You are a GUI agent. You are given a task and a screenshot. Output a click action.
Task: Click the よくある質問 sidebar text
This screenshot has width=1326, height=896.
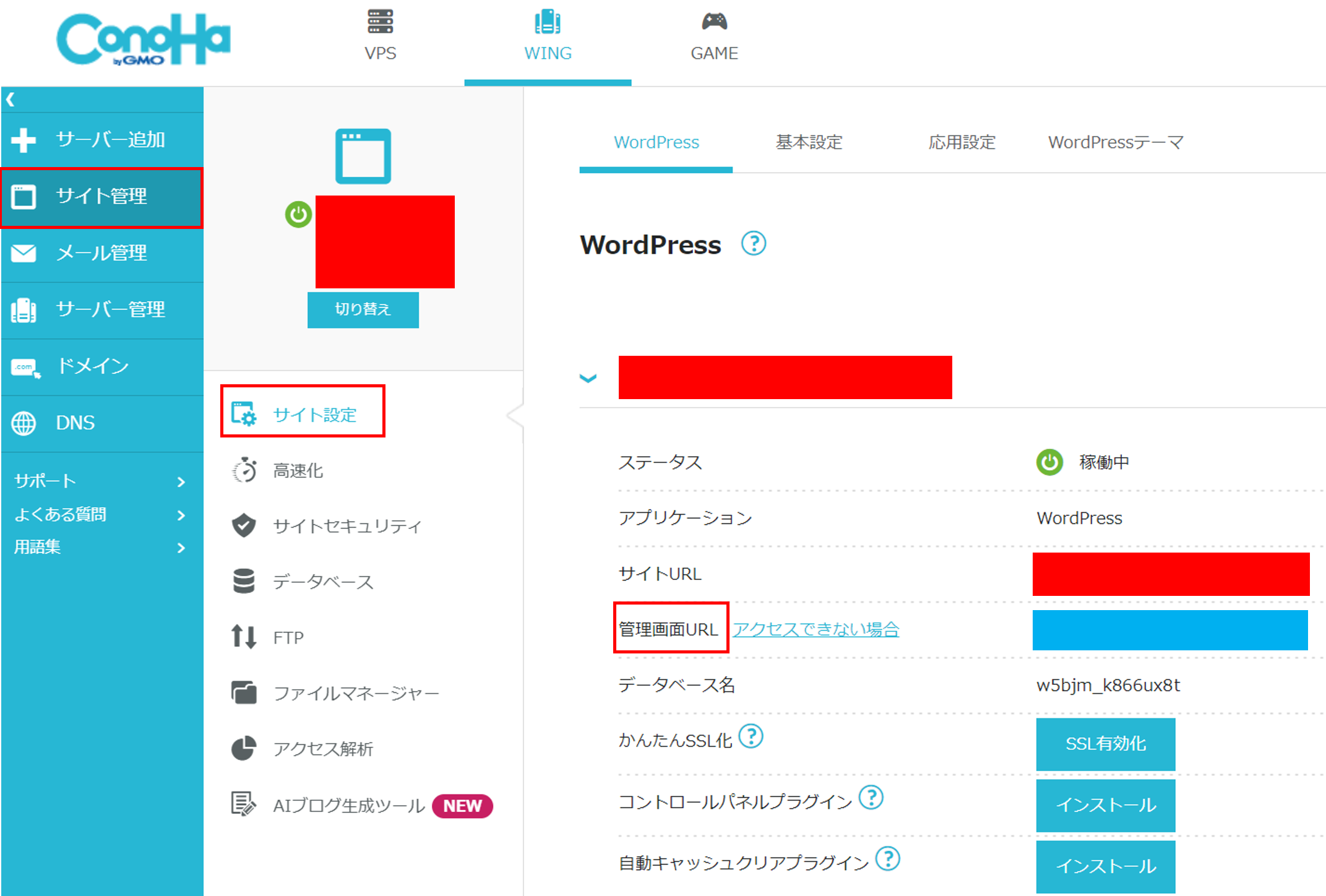coord(60,515)
